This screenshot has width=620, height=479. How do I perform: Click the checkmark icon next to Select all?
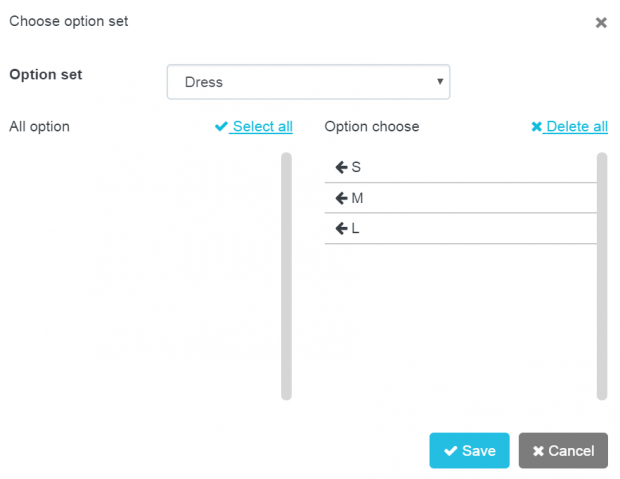pyautogui.click(x=221, y=126)
